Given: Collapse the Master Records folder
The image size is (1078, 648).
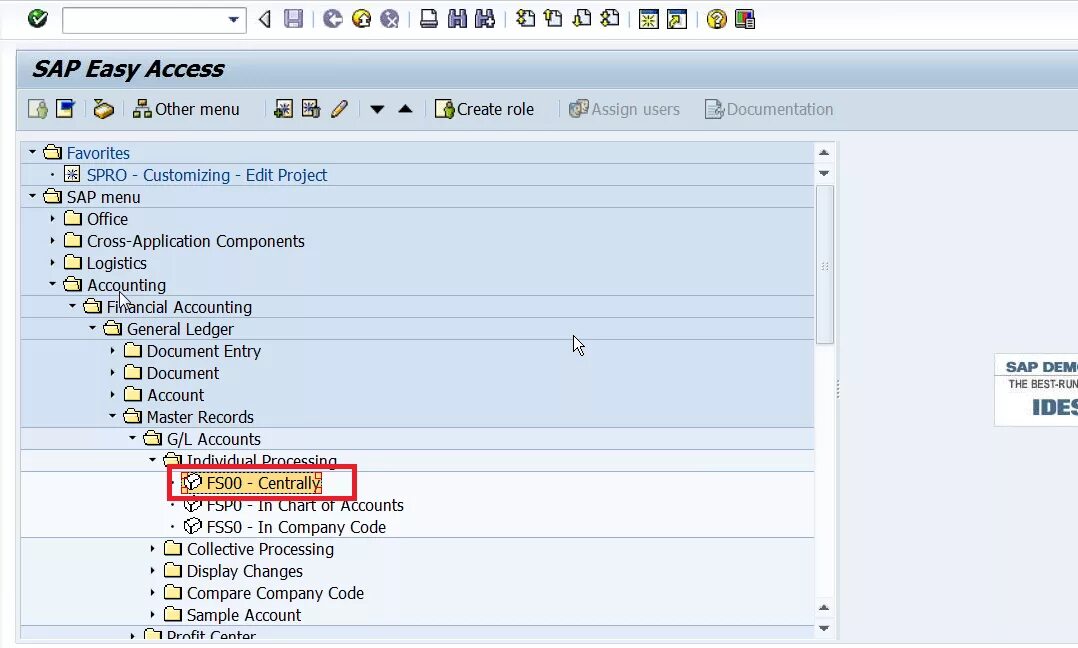Looking at the screenshot, I should tap(112, 416).
